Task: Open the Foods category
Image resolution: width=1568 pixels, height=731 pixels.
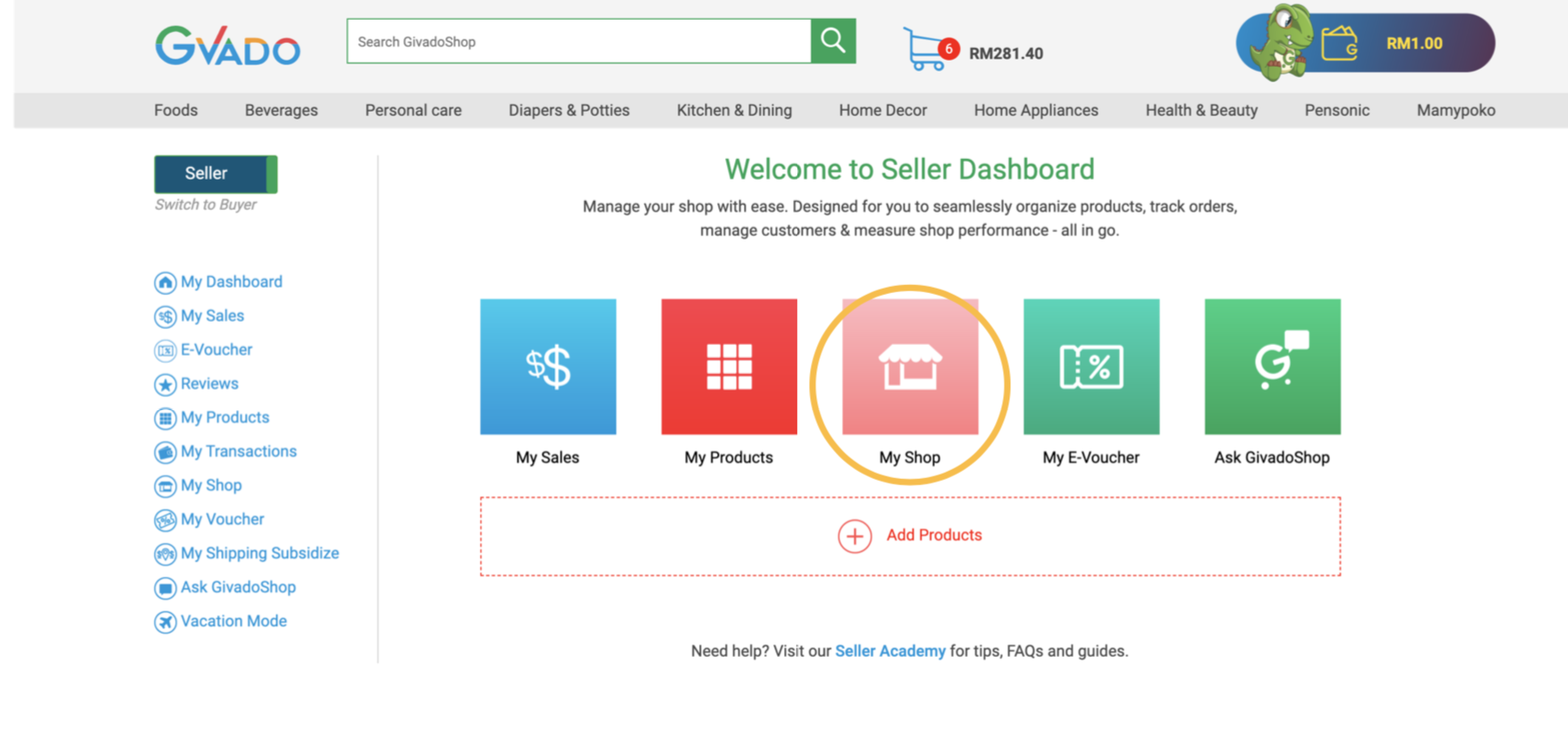Action: 176,110
